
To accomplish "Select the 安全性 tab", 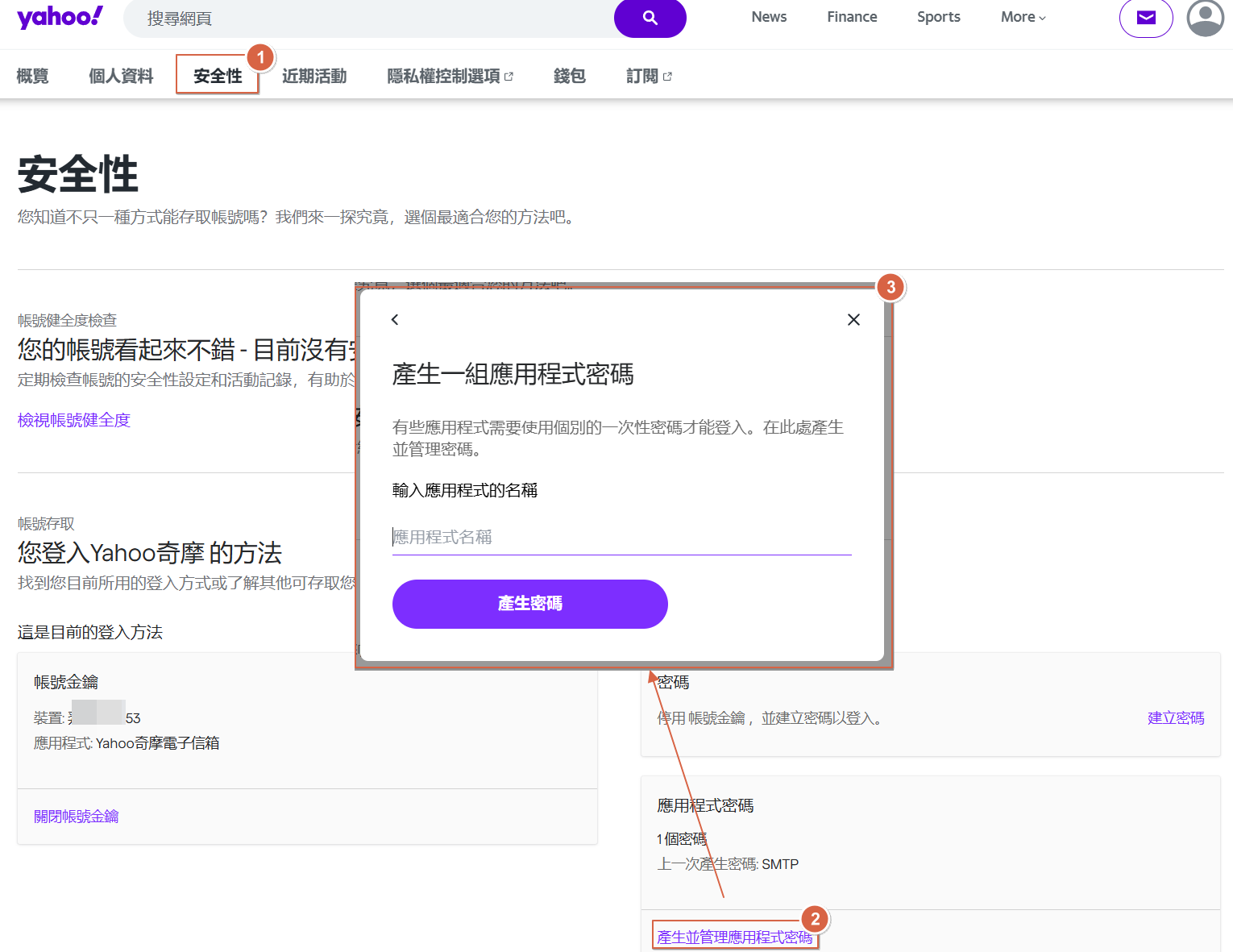I will 218,76.
